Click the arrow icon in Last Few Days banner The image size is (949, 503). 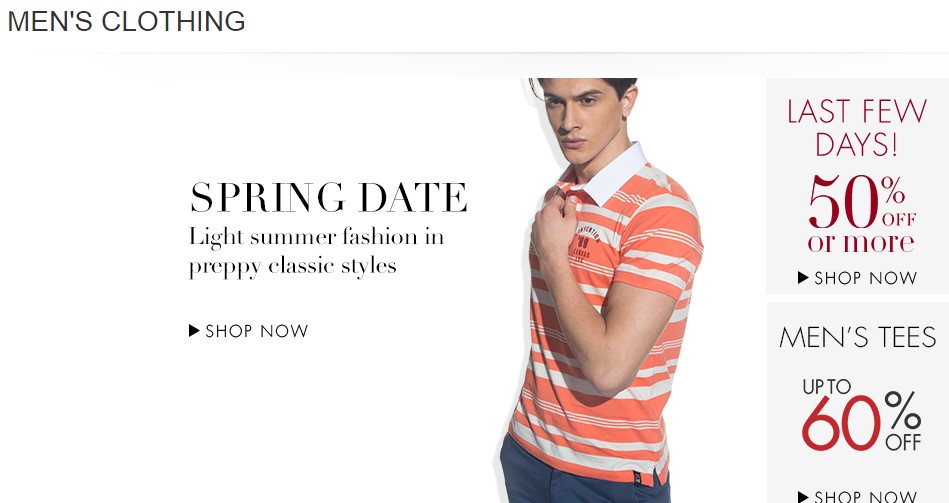(x=803, y=278)
